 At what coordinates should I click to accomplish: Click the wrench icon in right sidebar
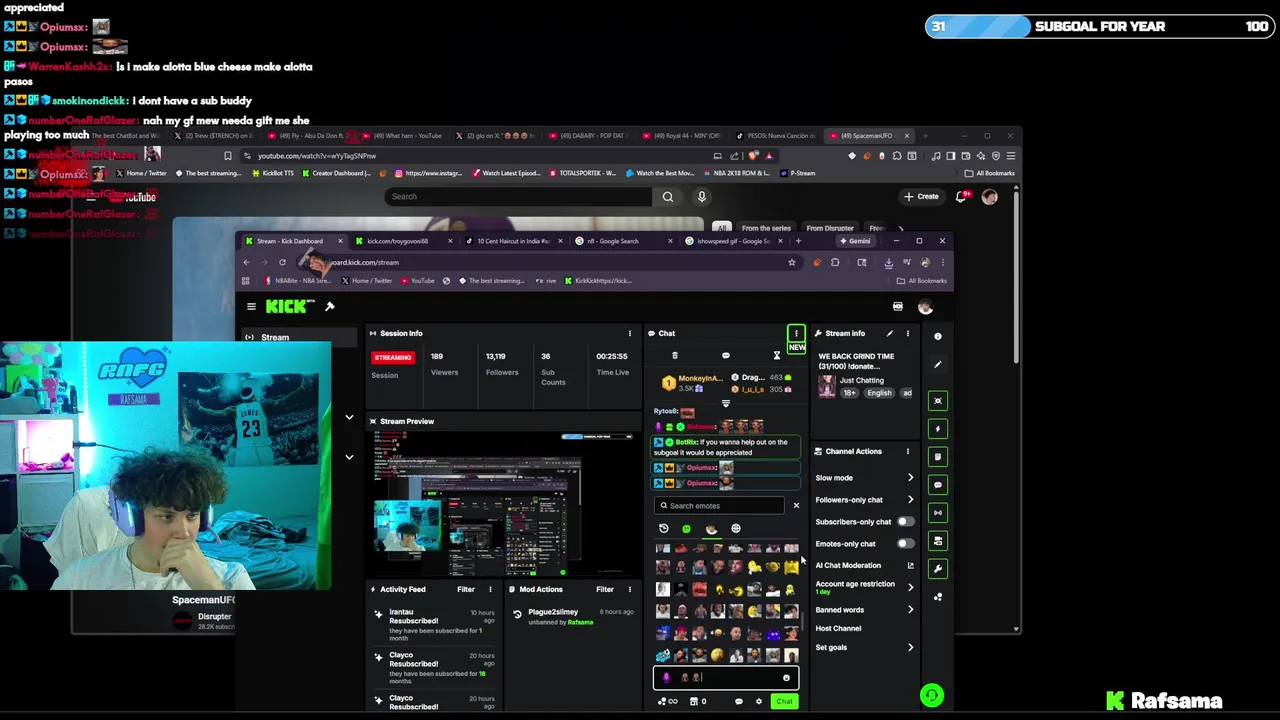tap(938, 568)
